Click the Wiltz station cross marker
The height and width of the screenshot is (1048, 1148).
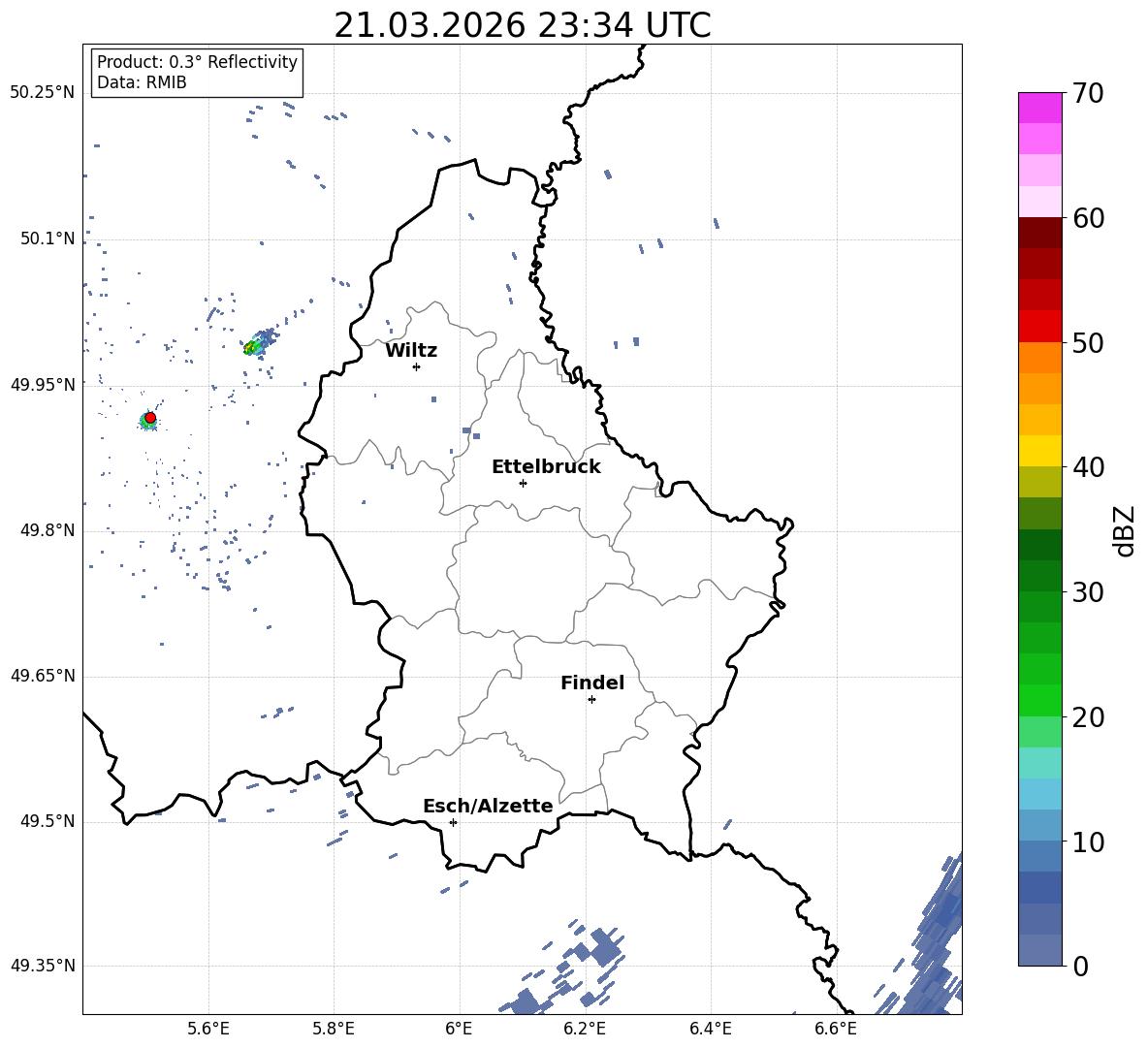(417, 366)
